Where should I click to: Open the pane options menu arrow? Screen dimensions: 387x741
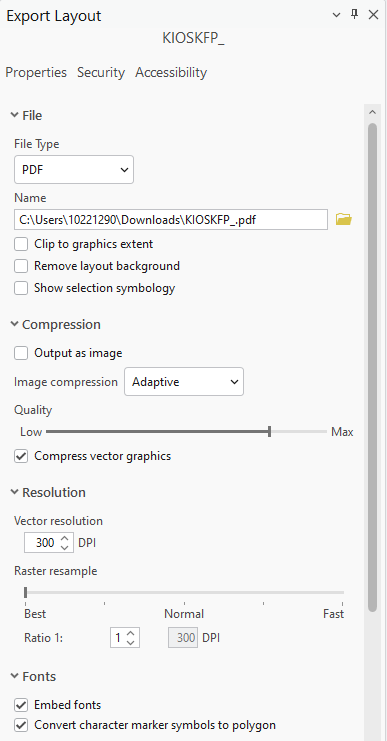pyautogui.click(x=336, y=15)
